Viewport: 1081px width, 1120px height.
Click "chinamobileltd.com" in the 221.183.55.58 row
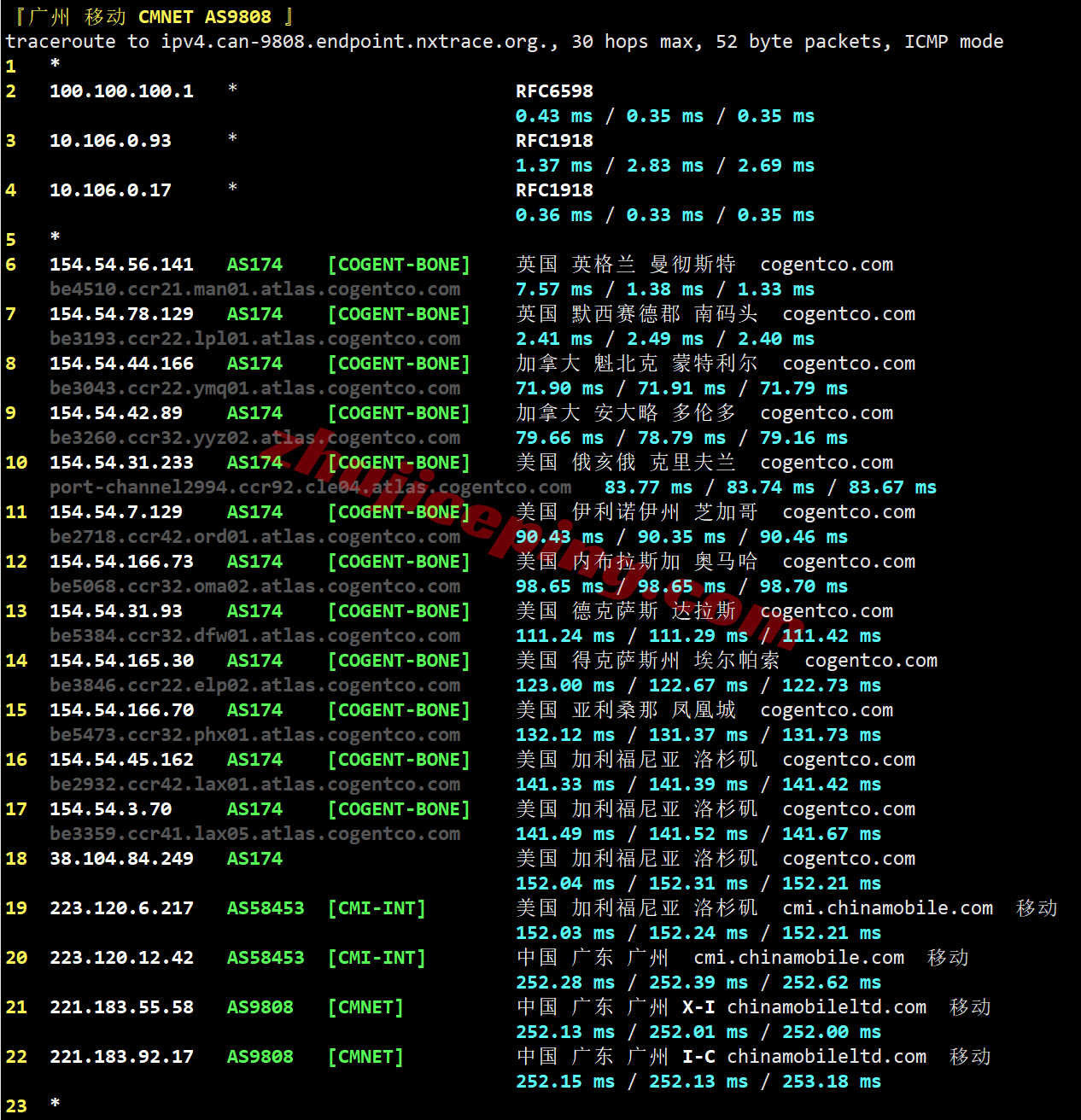[827, 1007]
